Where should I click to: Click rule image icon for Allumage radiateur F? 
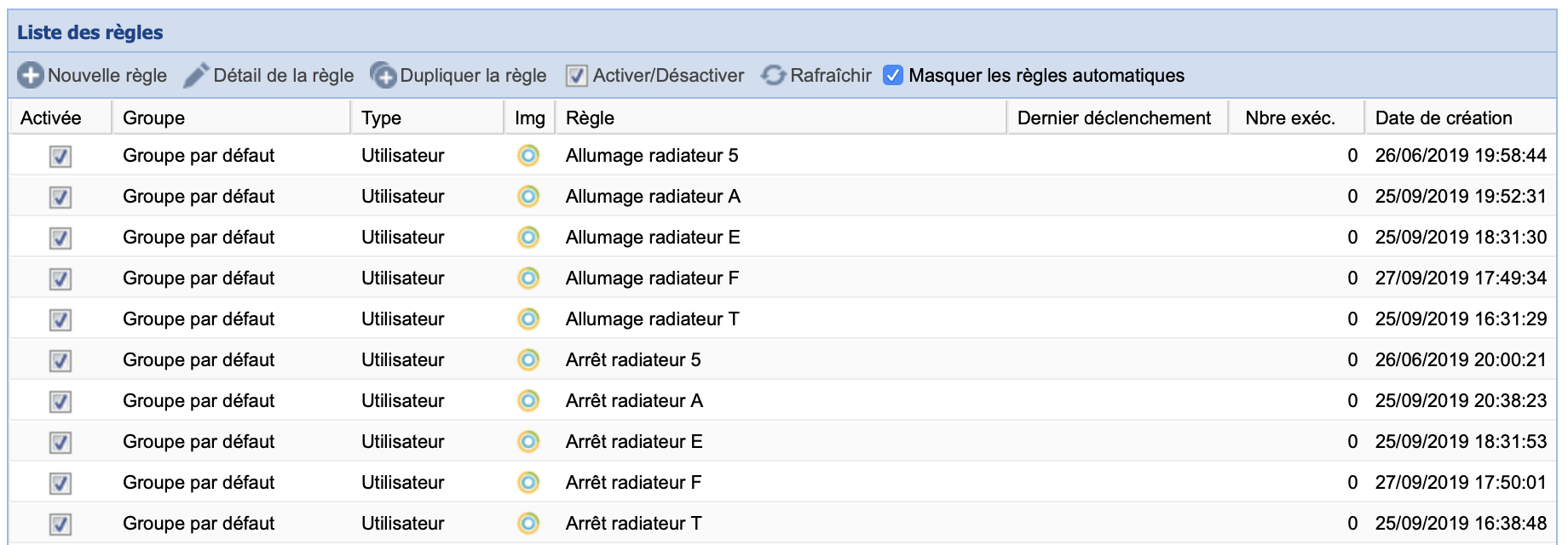pyautogui.click(x=528, y=278)
